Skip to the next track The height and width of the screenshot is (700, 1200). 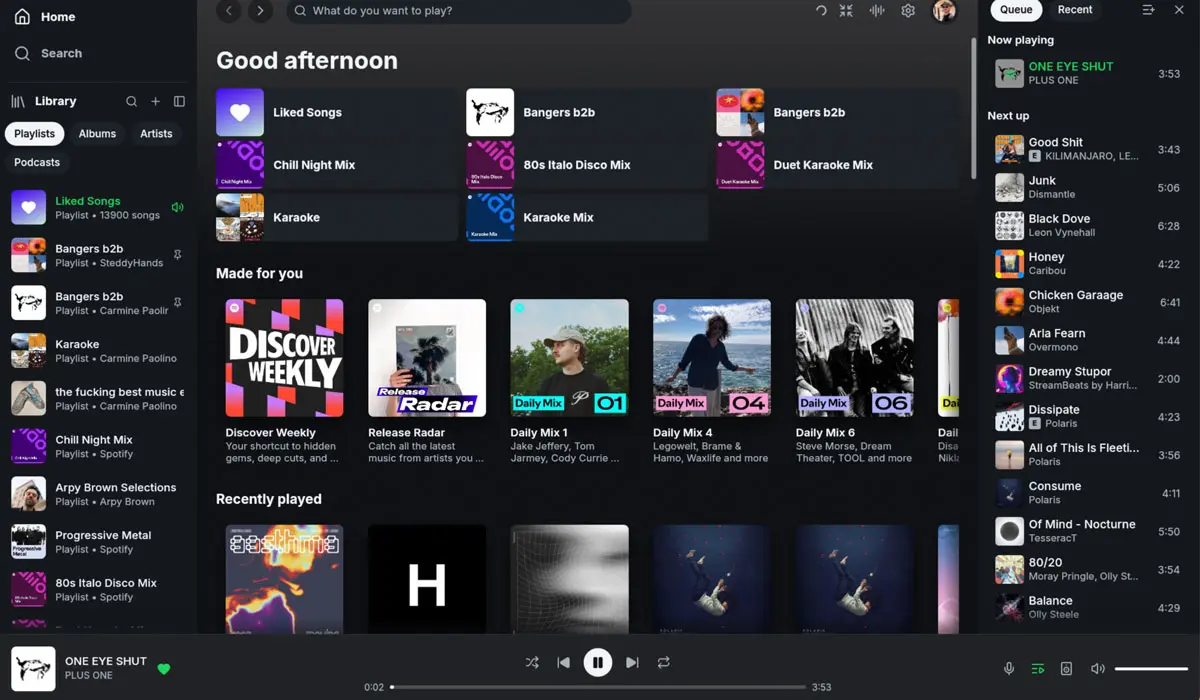(x=632, y=662)
